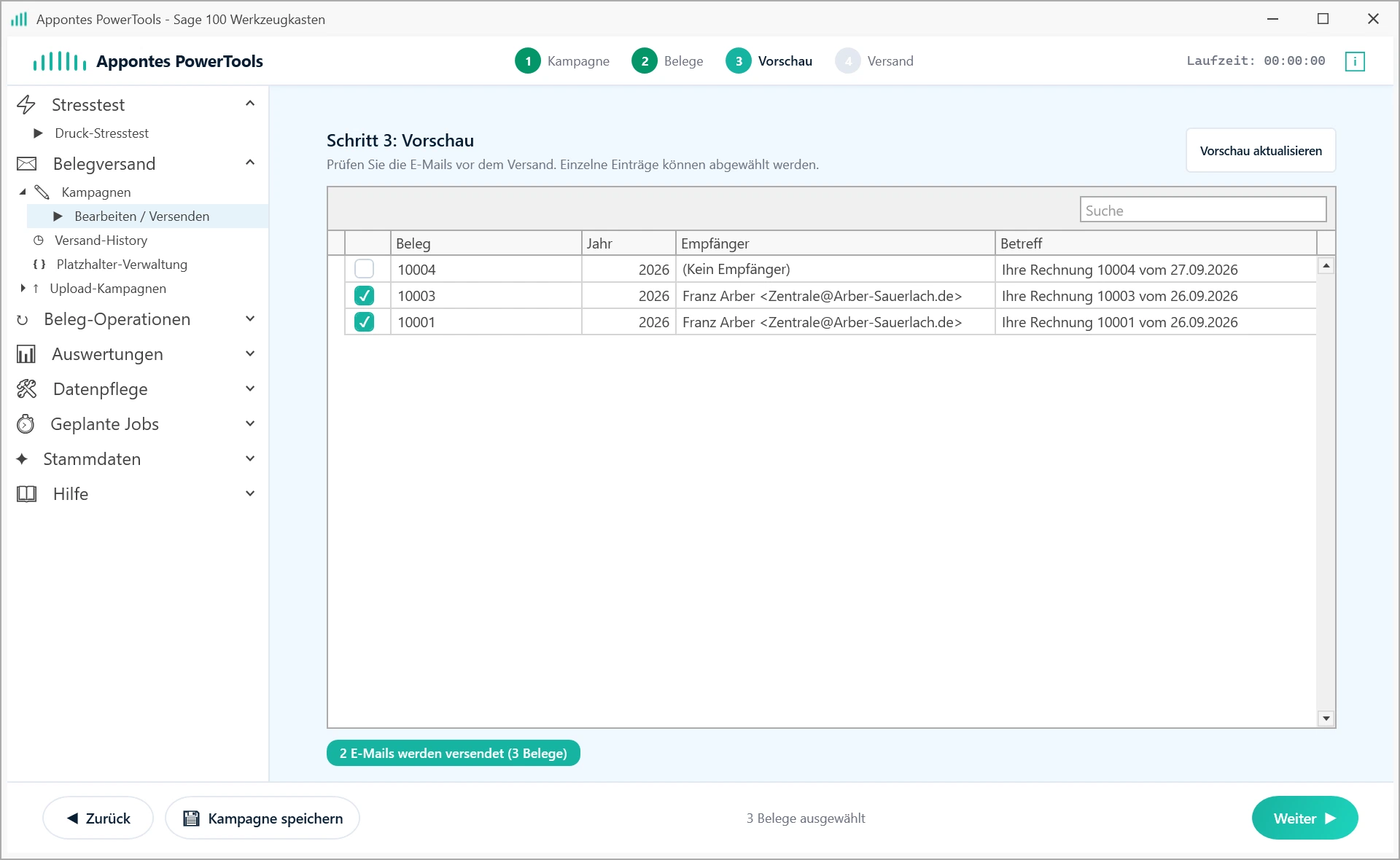Open the Druck-Stresstest item

click(101, 133)
